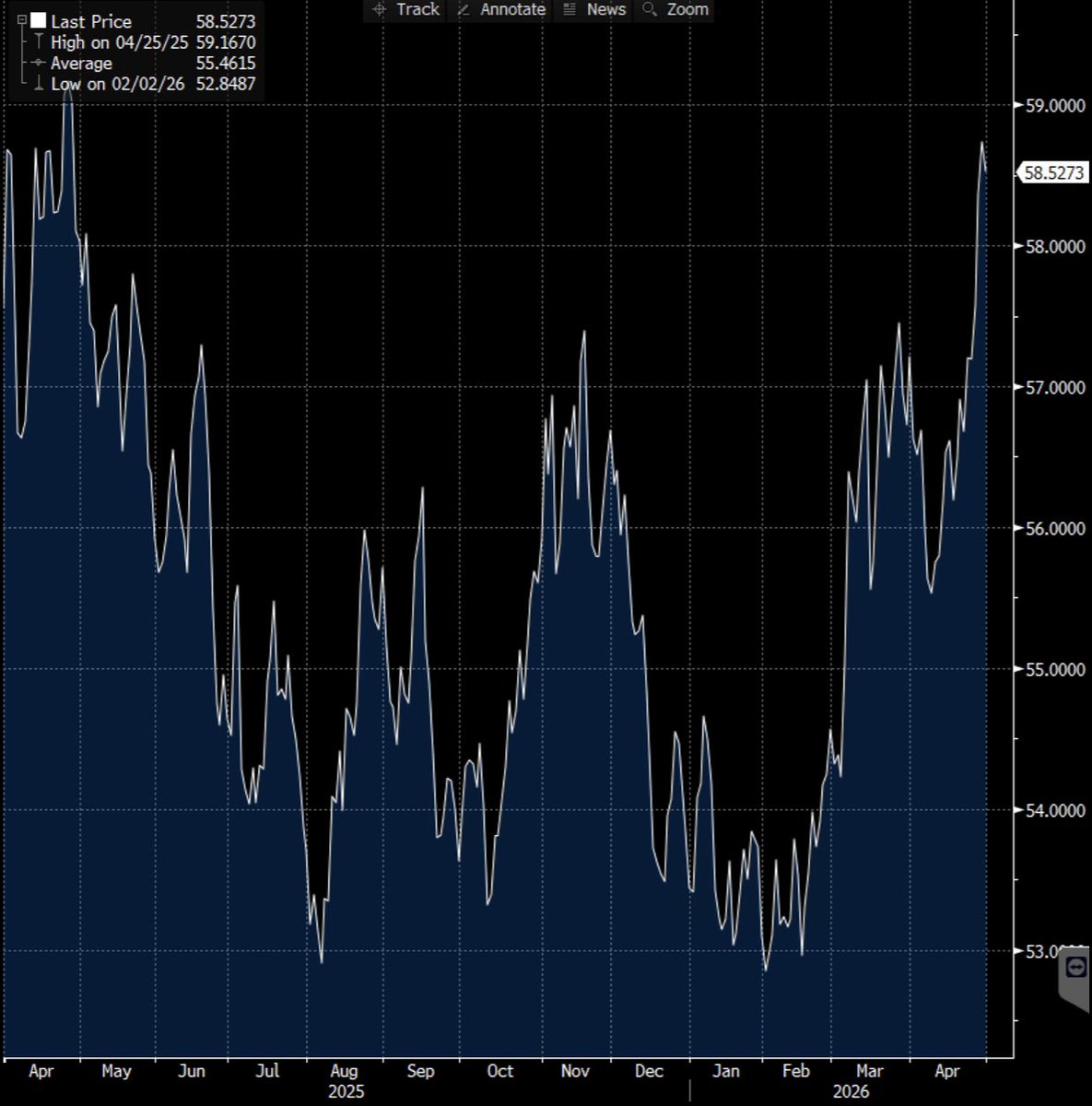Screen dimensions: 1092x1106
Task: Click the Aug x-axis label
Action: [344, 1071]
